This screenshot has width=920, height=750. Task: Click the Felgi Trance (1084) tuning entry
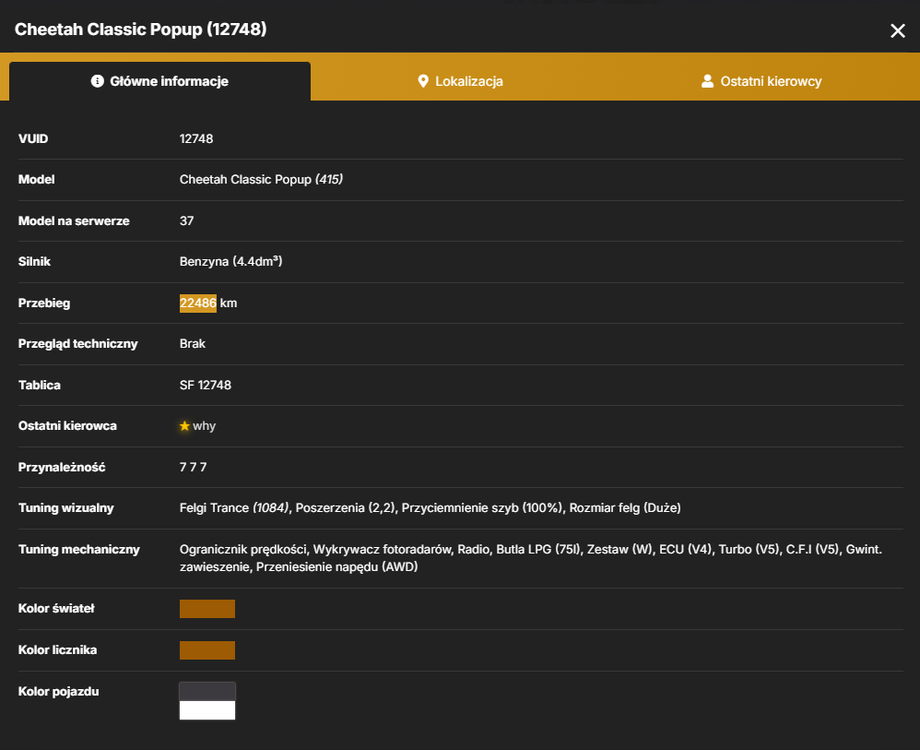click(234, 508)
